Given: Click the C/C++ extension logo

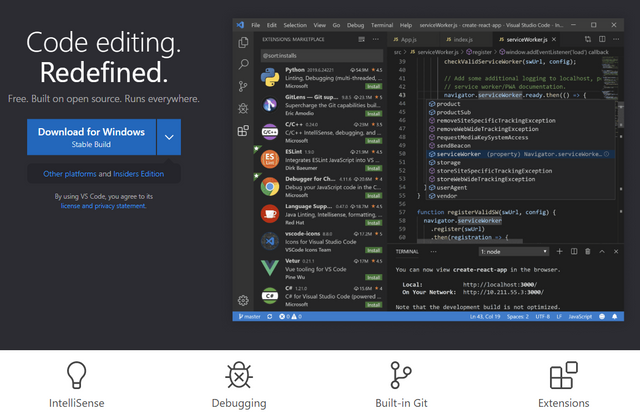Looking at the screenshot, I should 270,132.
